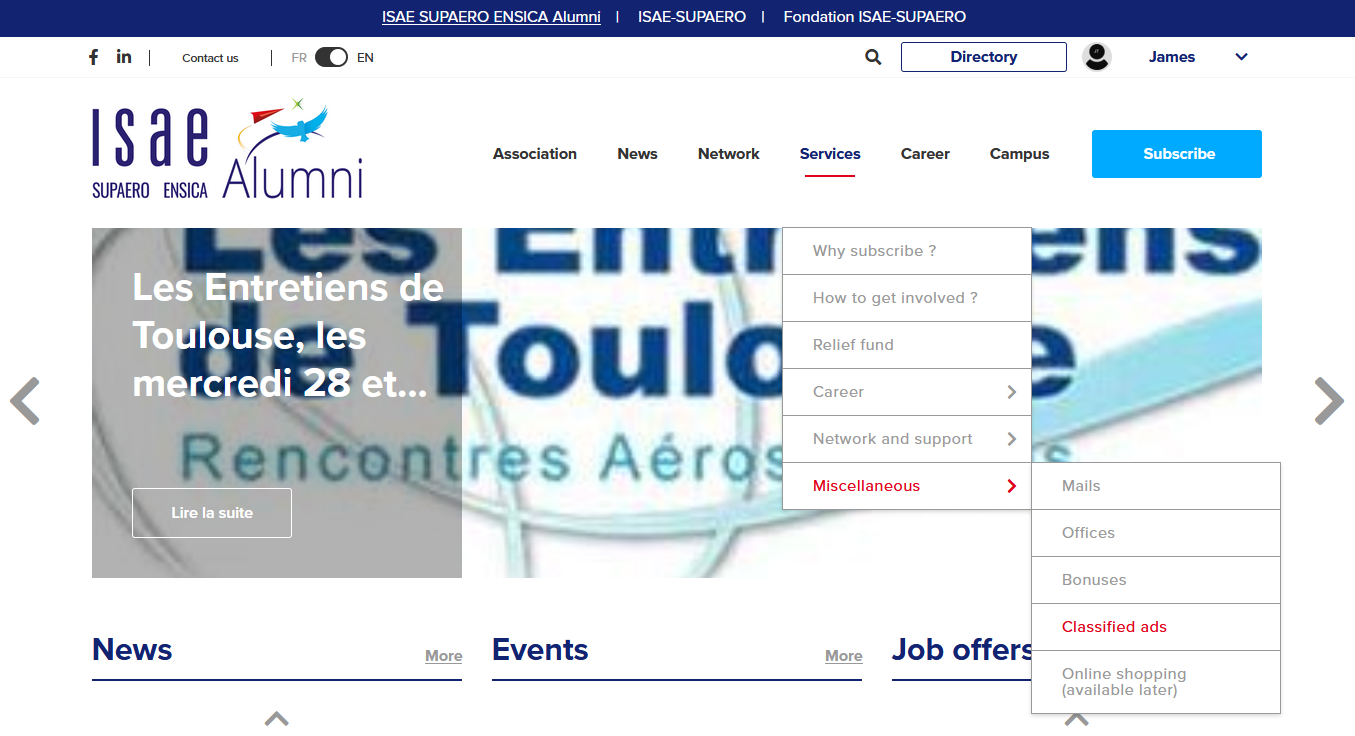Open the News navigation menu

[637, 154]
